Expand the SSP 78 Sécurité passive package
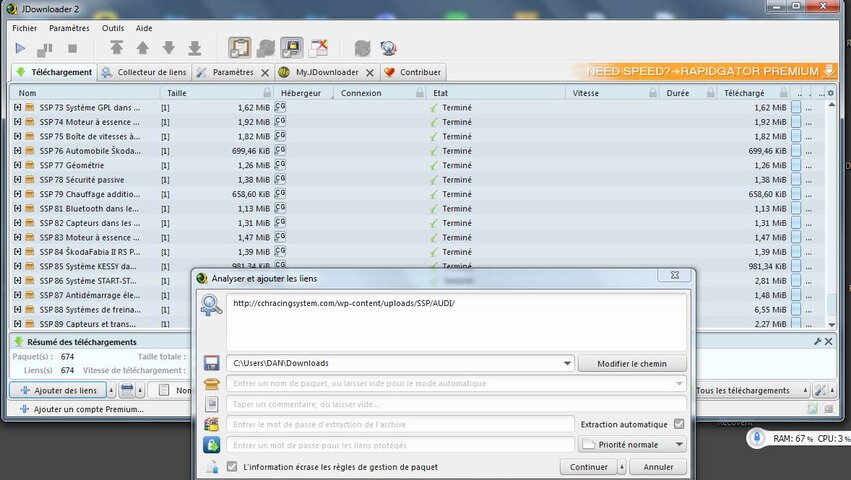The width and height of the screenshot is (851, 480). (x=17, y=179)
